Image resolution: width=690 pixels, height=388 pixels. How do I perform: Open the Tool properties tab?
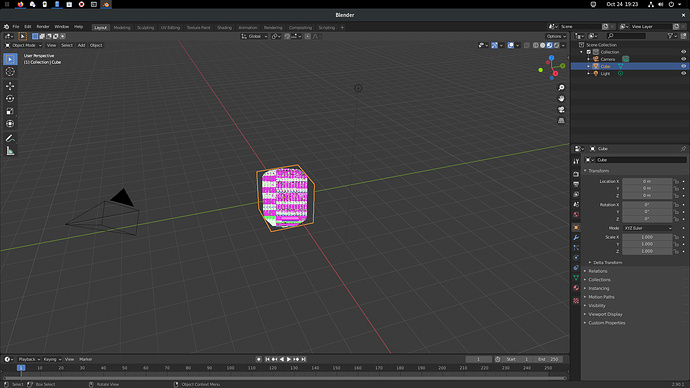[576, 161]
